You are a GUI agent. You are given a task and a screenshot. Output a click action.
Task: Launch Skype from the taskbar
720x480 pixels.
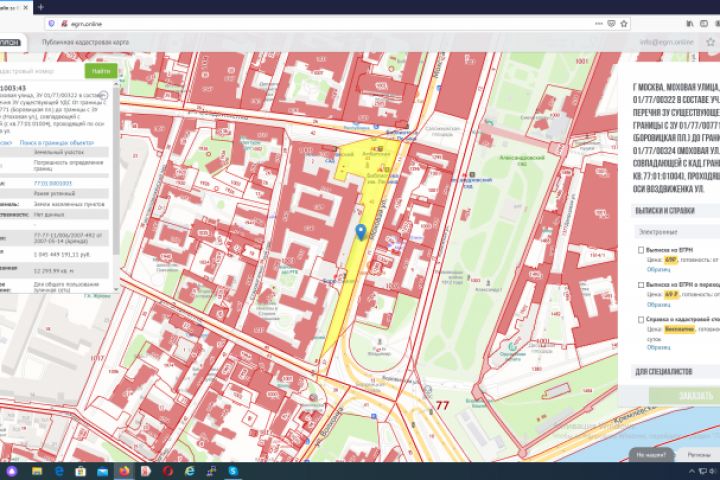coord(233,471)
